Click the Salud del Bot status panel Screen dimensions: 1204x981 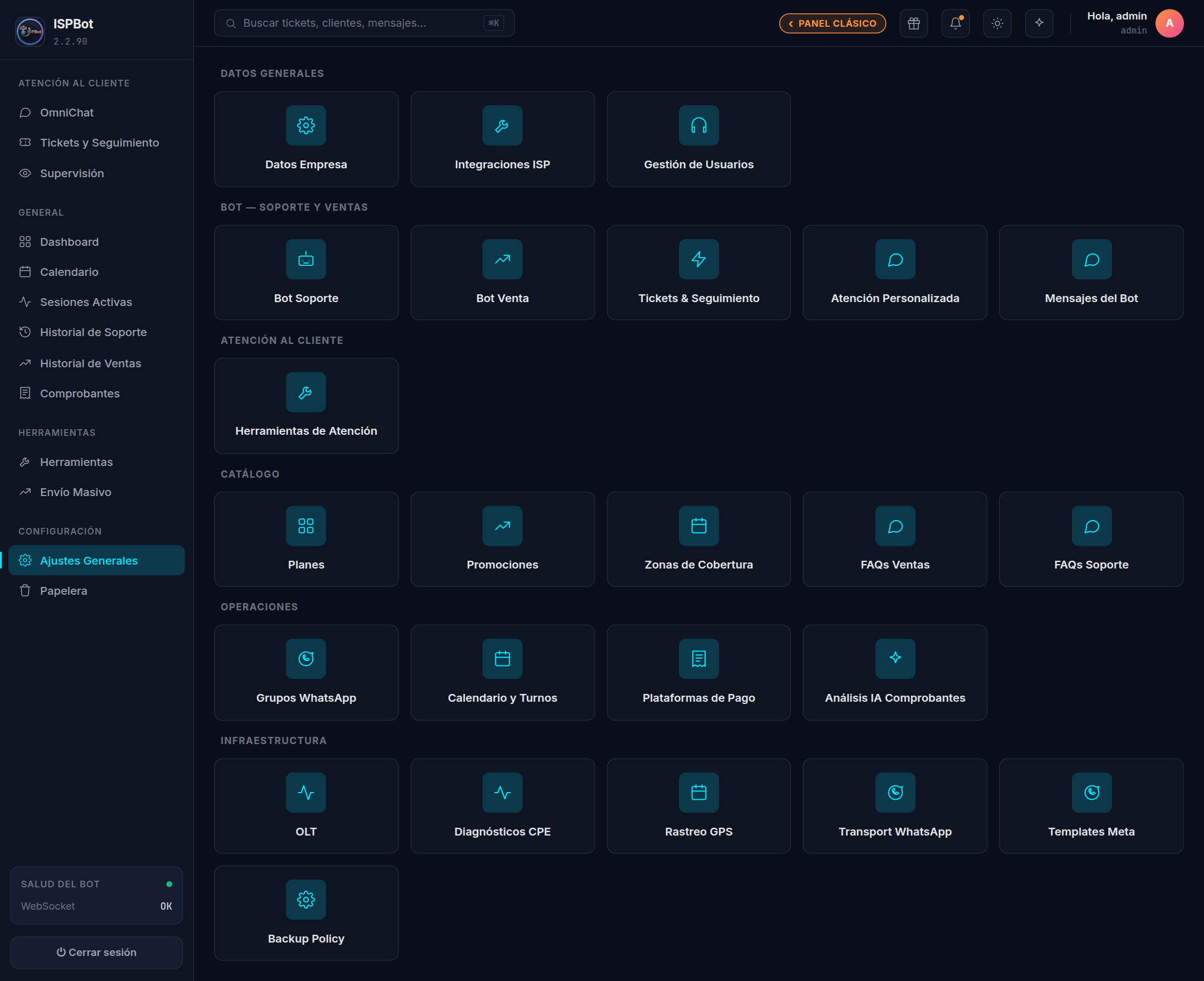click(x=96, y=896)
